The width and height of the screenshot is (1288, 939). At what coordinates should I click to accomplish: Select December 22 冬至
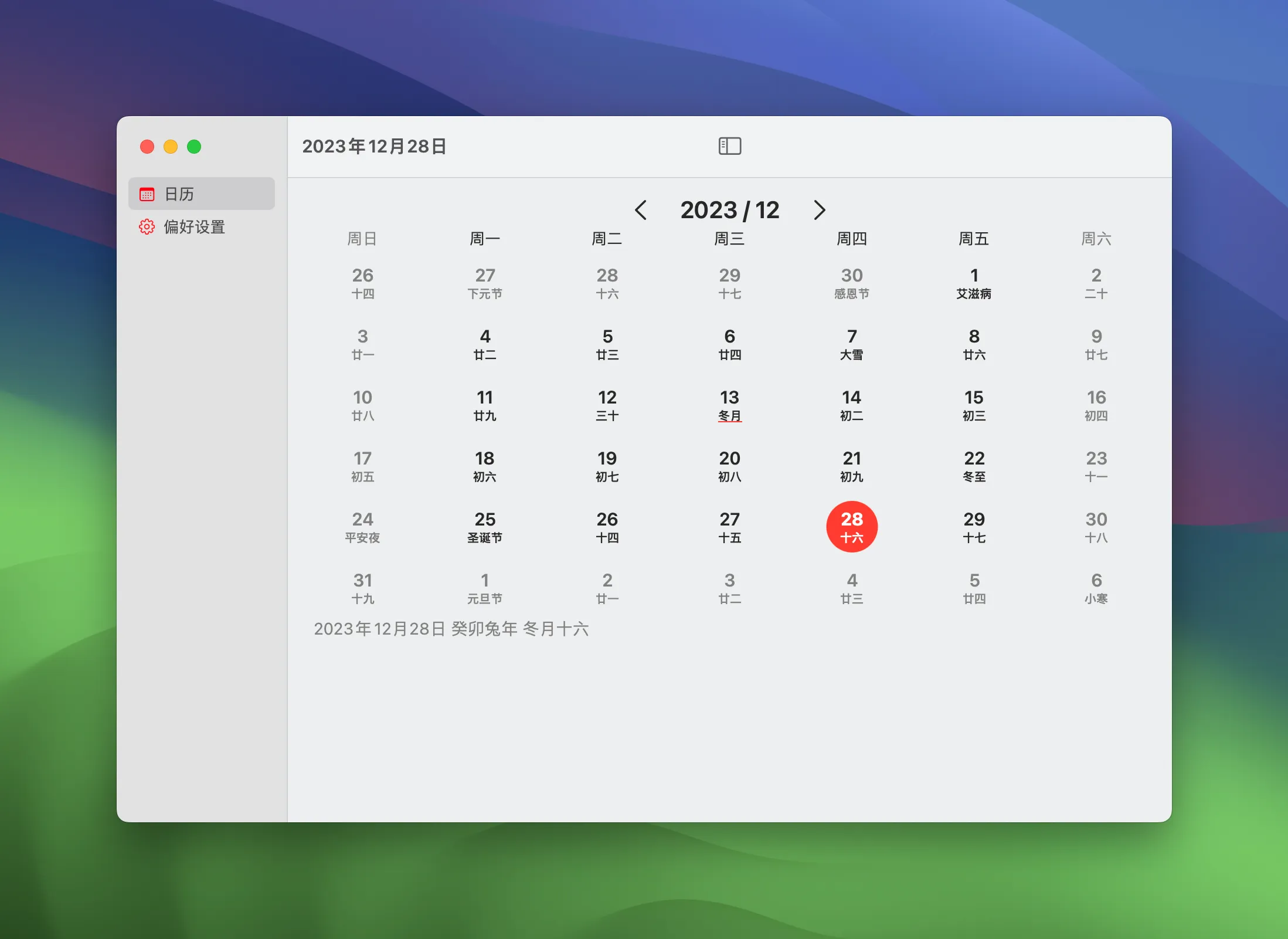click(x=974, y=465)
